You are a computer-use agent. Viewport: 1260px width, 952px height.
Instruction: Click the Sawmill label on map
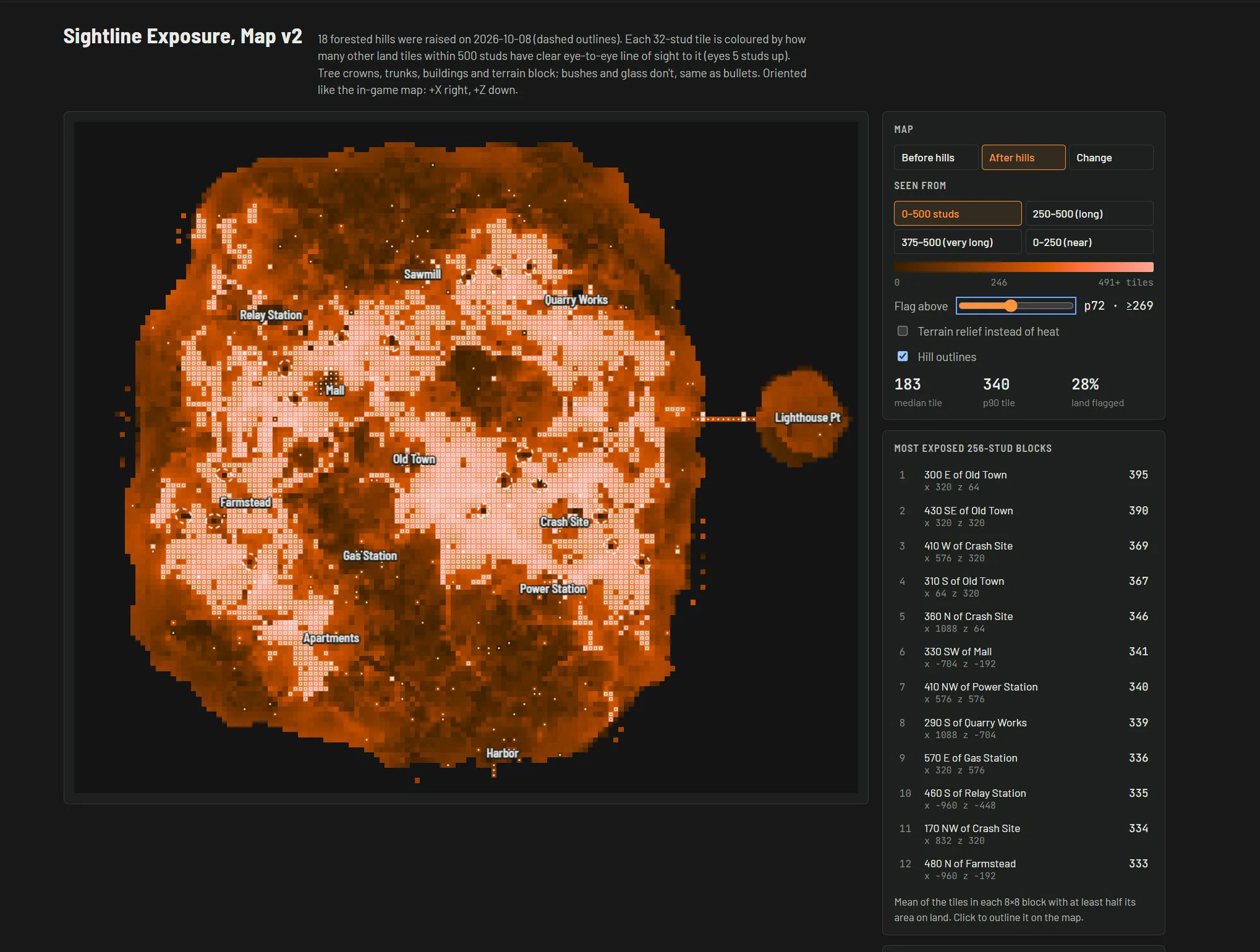point(422,274)
